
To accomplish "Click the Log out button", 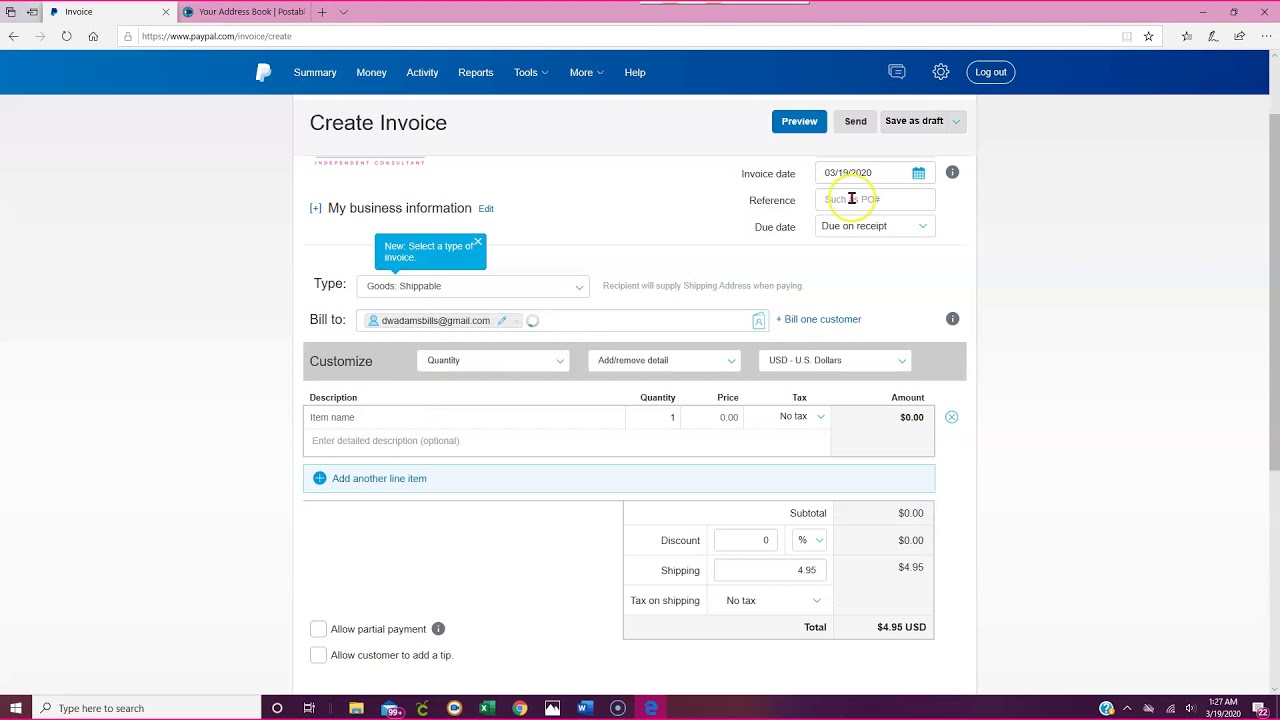I will [991, 72].
